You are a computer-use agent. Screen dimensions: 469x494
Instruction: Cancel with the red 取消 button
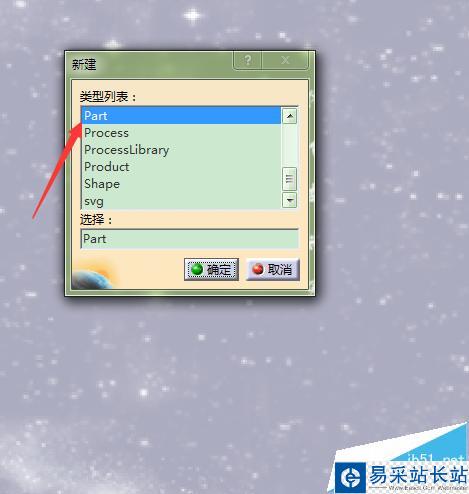click(273, 269)
